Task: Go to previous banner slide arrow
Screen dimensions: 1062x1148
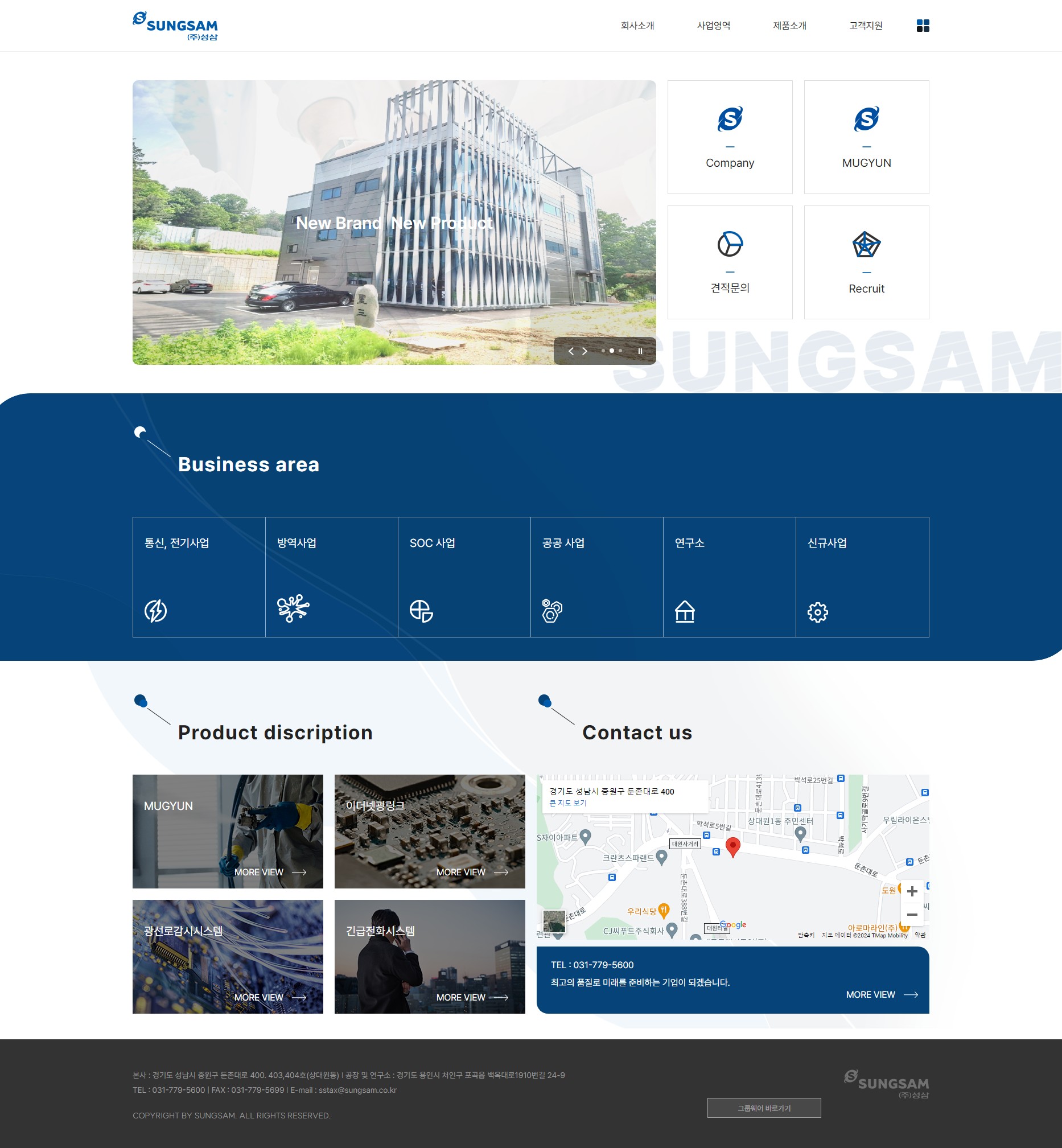Action: click(x=571, y=351)
